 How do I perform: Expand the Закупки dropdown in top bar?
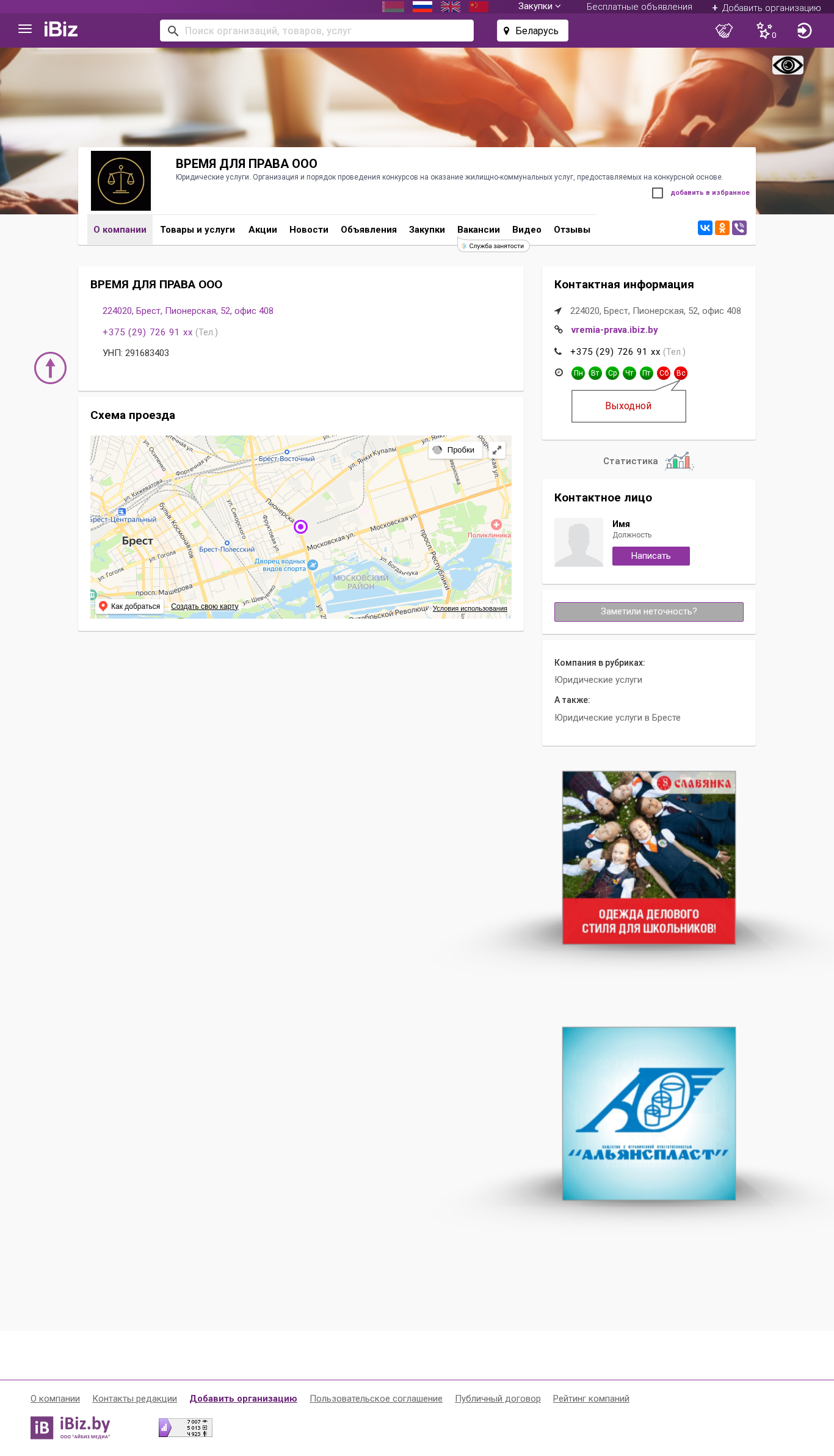point(539,7)
